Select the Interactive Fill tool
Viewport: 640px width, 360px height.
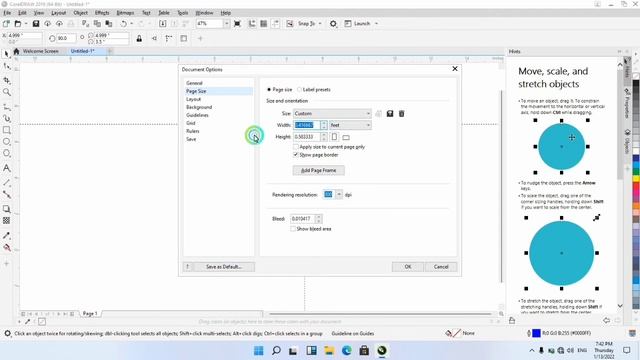point(7,247)
